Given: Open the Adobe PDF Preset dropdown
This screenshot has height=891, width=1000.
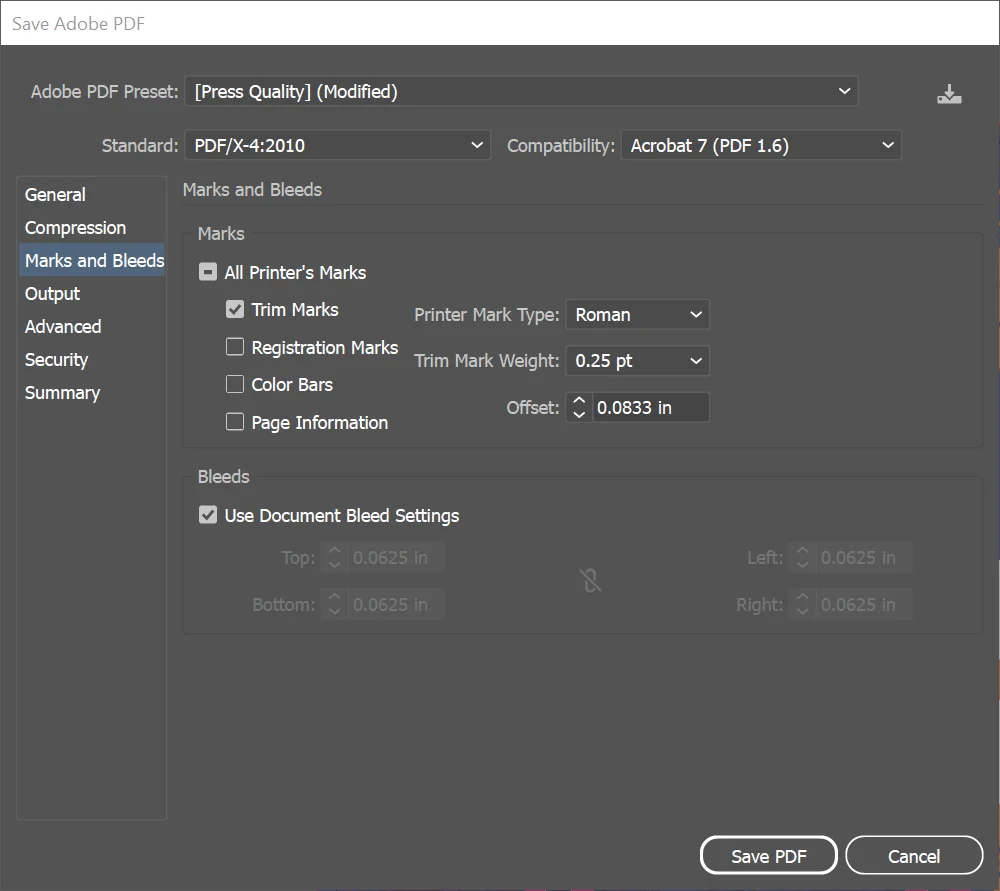Looking at the screenshot, I should (x=522, y=91).
